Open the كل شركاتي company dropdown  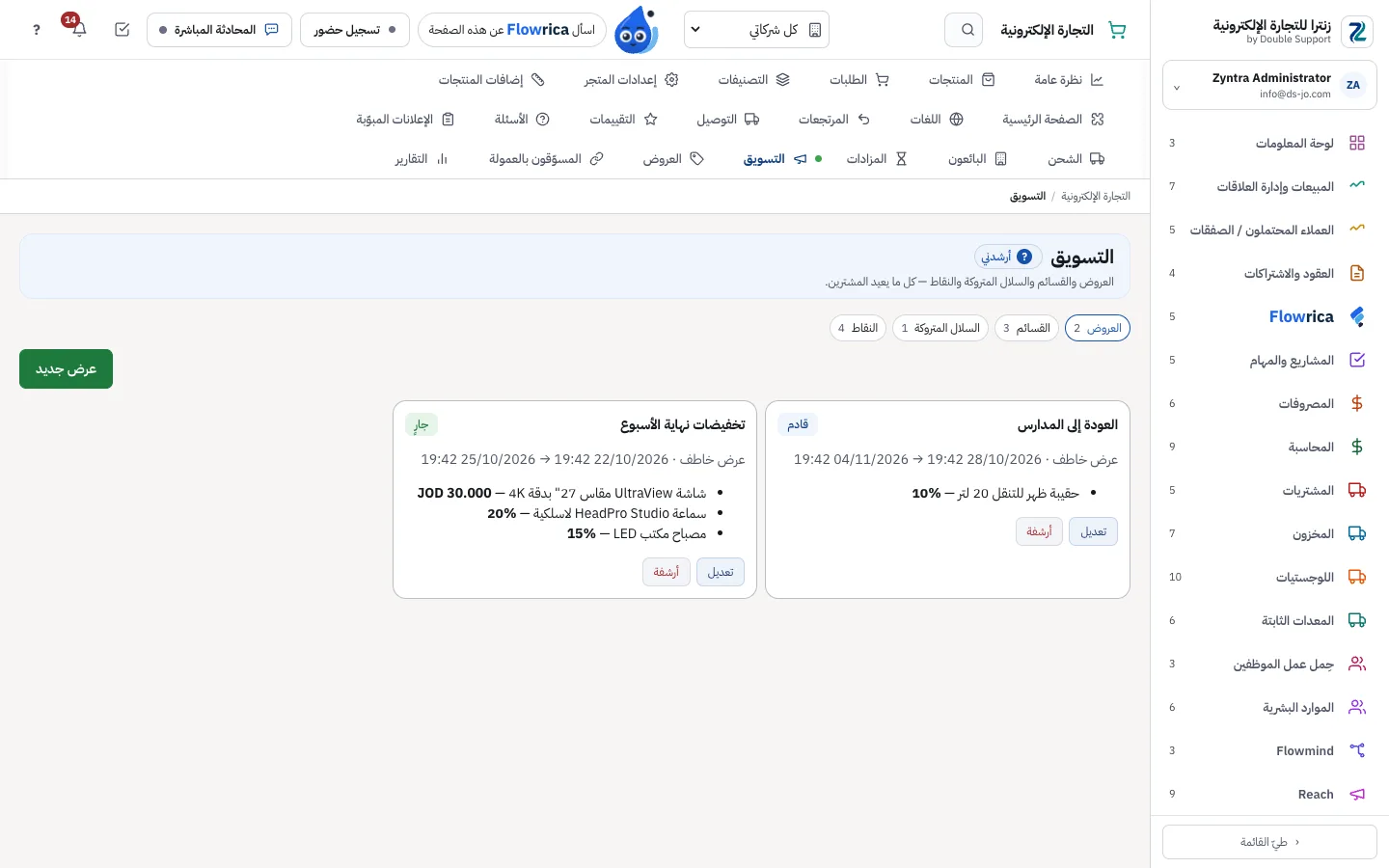[x=756, y=30]
